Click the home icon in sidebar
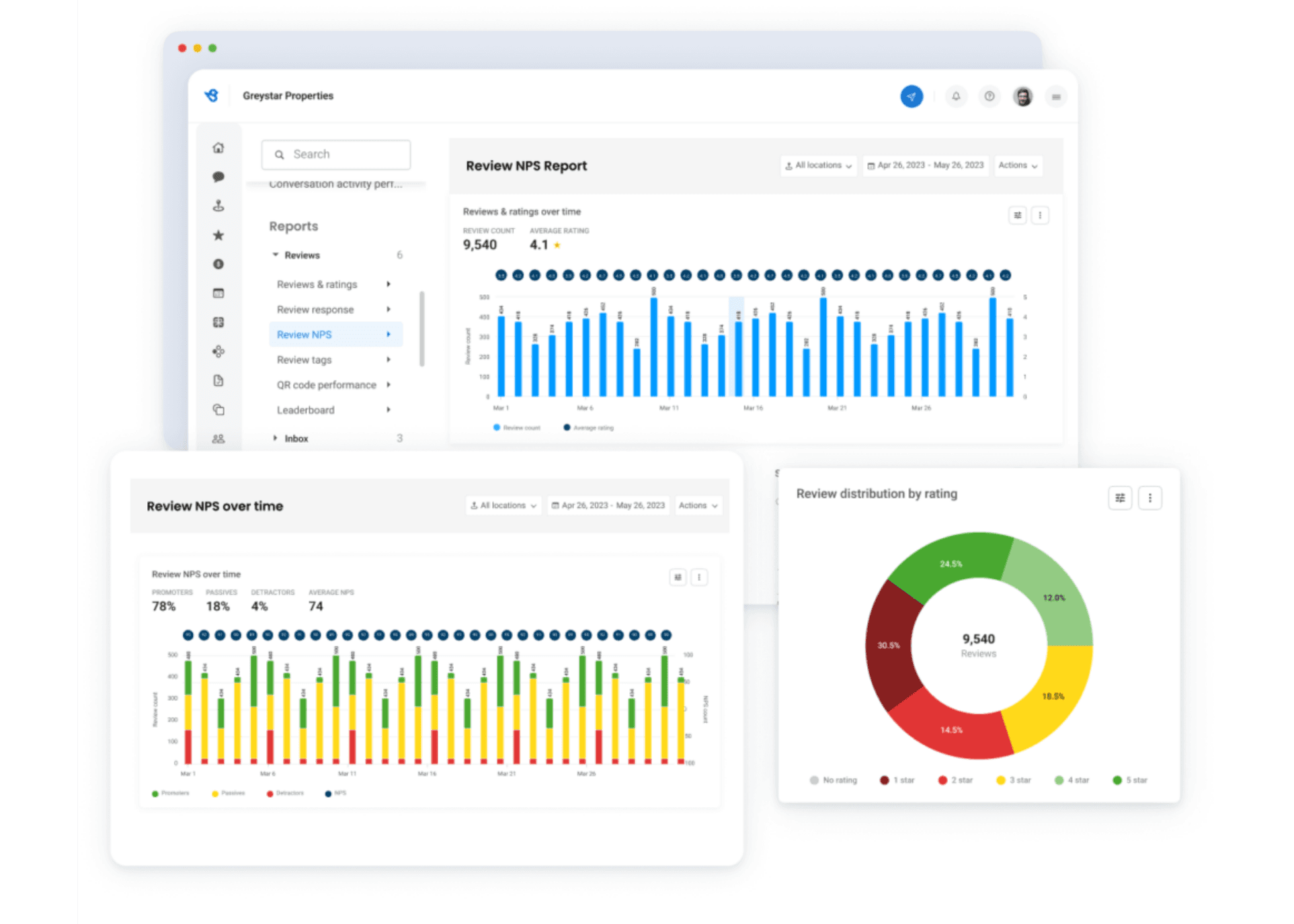 [218, 148]
